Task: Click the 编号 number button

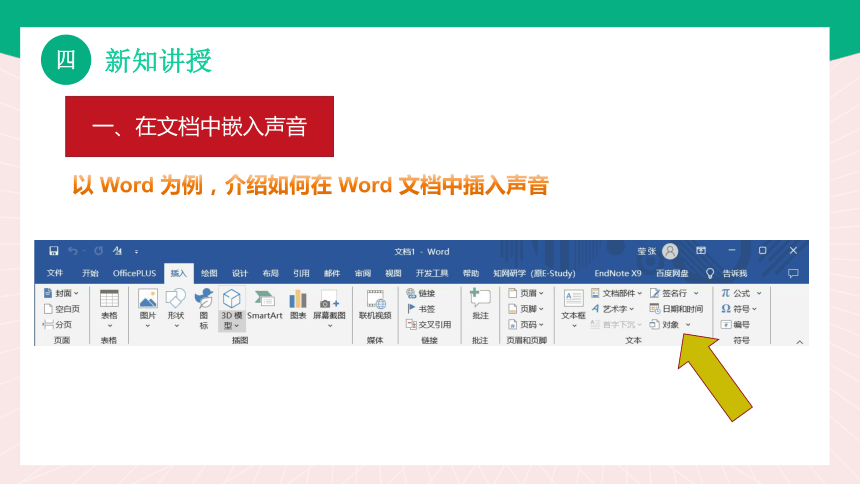Action: pyautogui.click(x=735, y=324)
